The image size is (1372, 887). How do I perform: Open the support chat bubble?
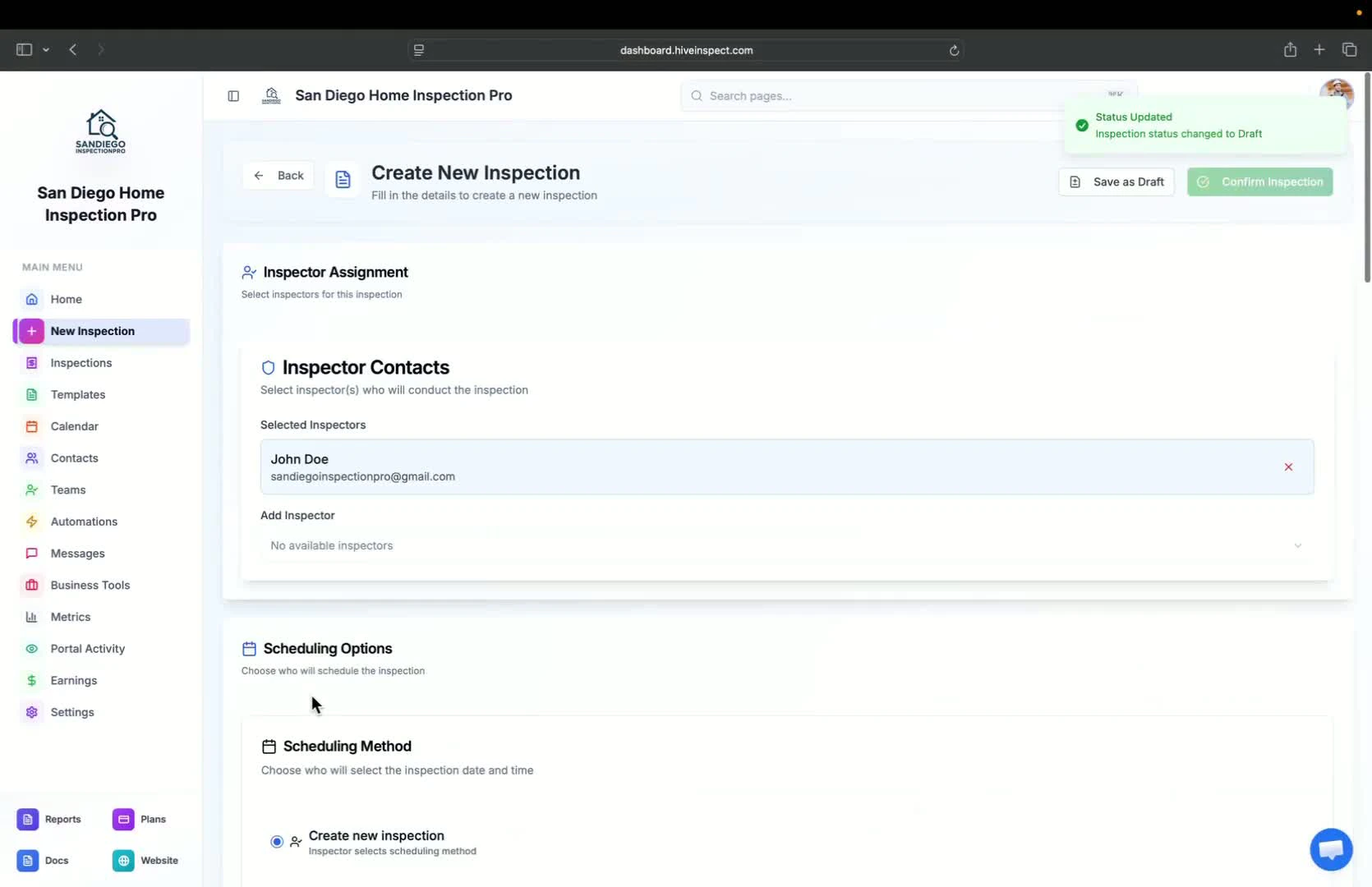1331,849
